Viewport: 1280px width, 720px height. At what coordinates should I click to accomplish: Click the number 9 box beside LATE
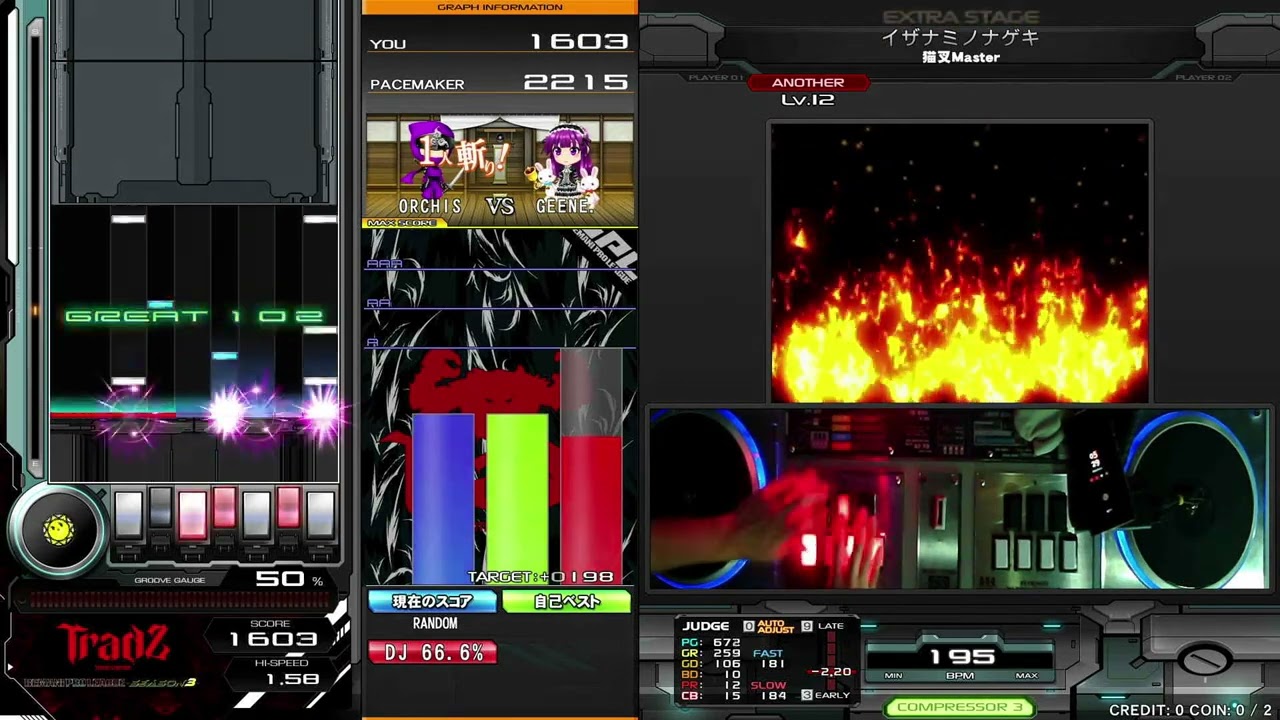tap(807, 626)
